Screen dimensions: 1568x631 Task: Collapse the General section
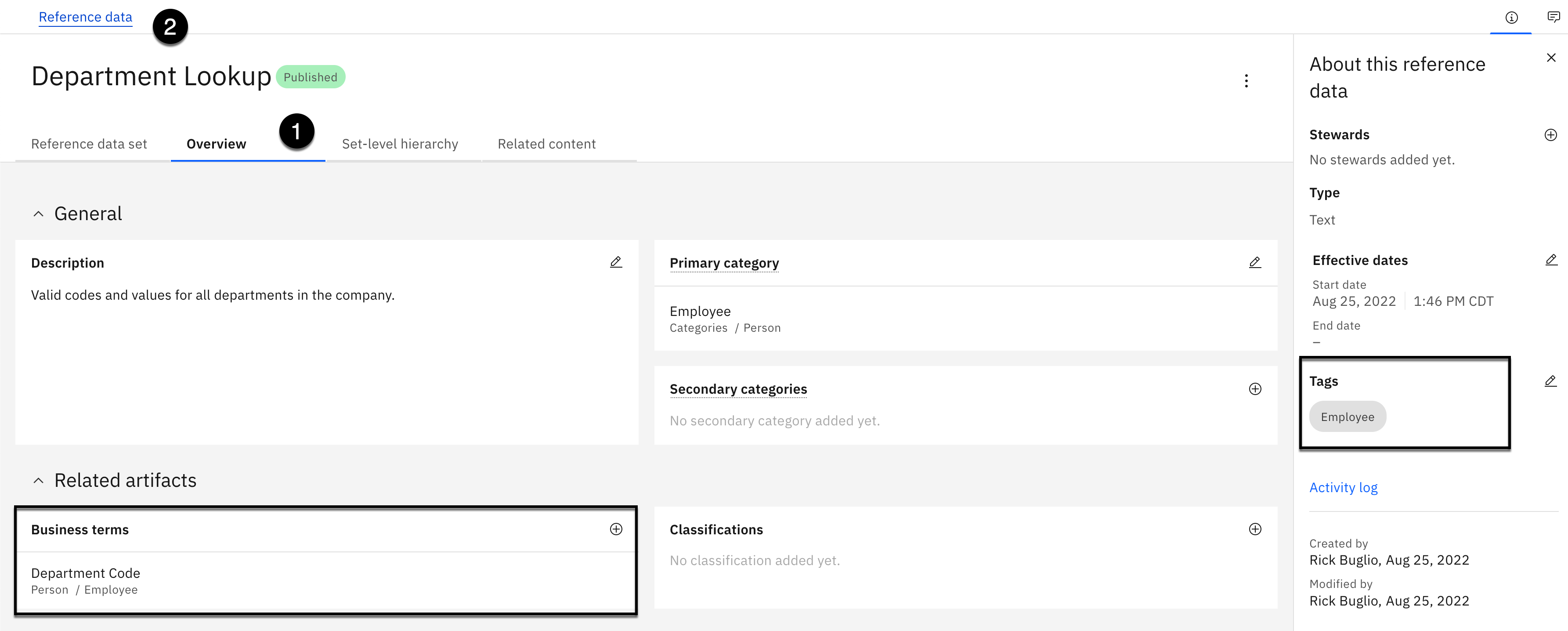(38, 214)
